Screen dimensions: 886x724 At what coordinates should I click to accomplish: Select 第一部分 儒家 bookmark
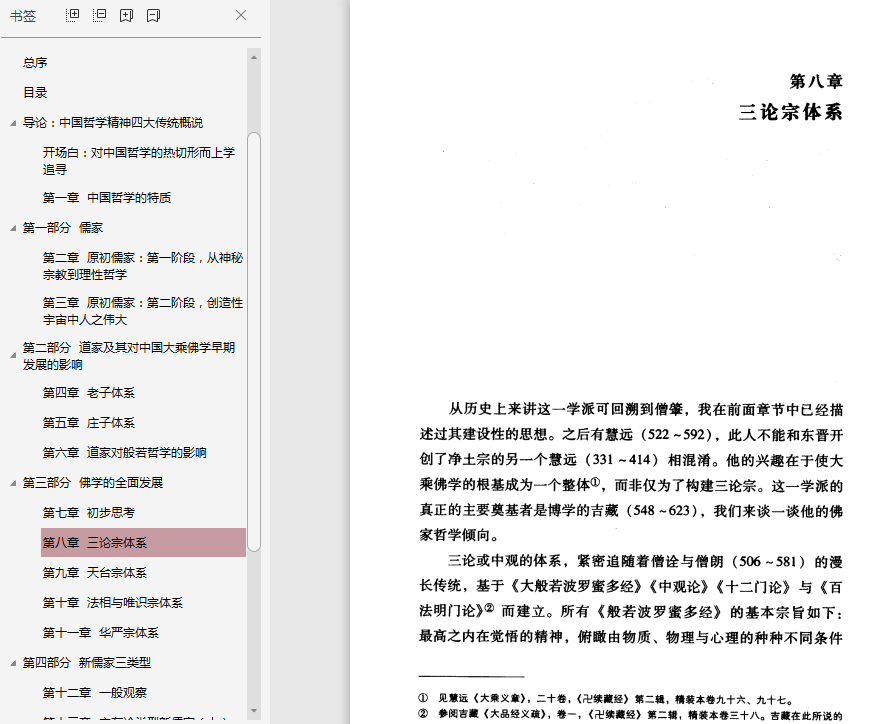pyautogui.click(x=63, y=228)
